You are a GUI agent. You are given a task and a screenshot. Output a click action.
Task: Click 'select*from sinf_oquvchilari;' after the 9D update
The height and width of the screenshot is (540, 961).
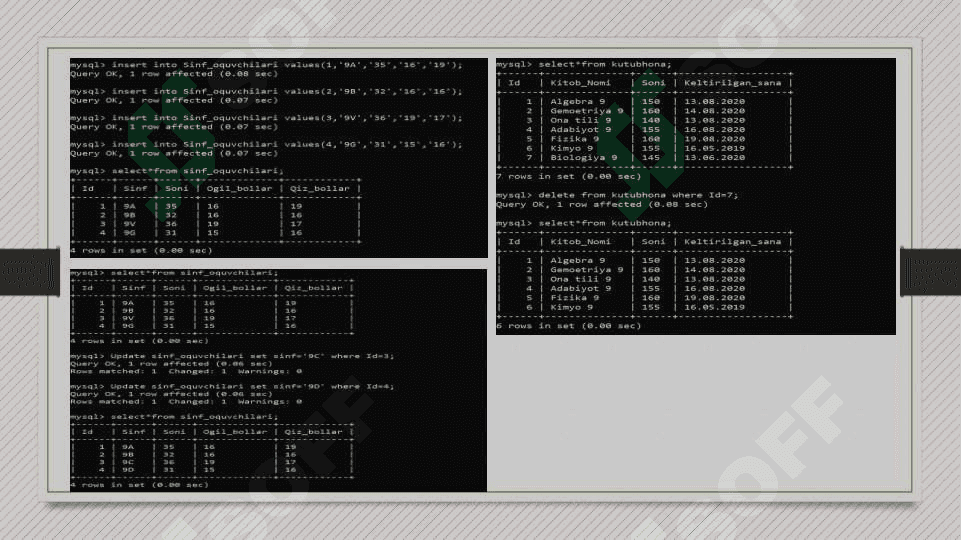tap(174, 417)
